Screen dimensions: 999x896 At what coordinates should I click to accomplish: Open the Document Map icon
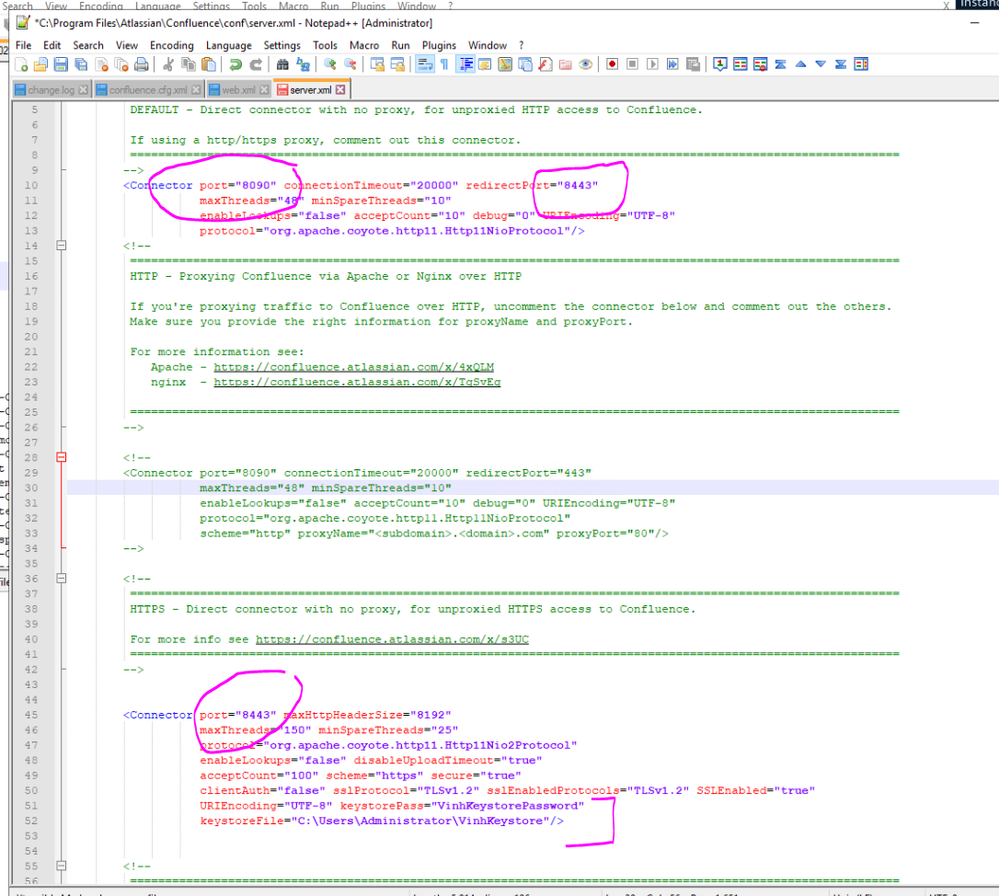pyautogui.click(x=505, y=64)
